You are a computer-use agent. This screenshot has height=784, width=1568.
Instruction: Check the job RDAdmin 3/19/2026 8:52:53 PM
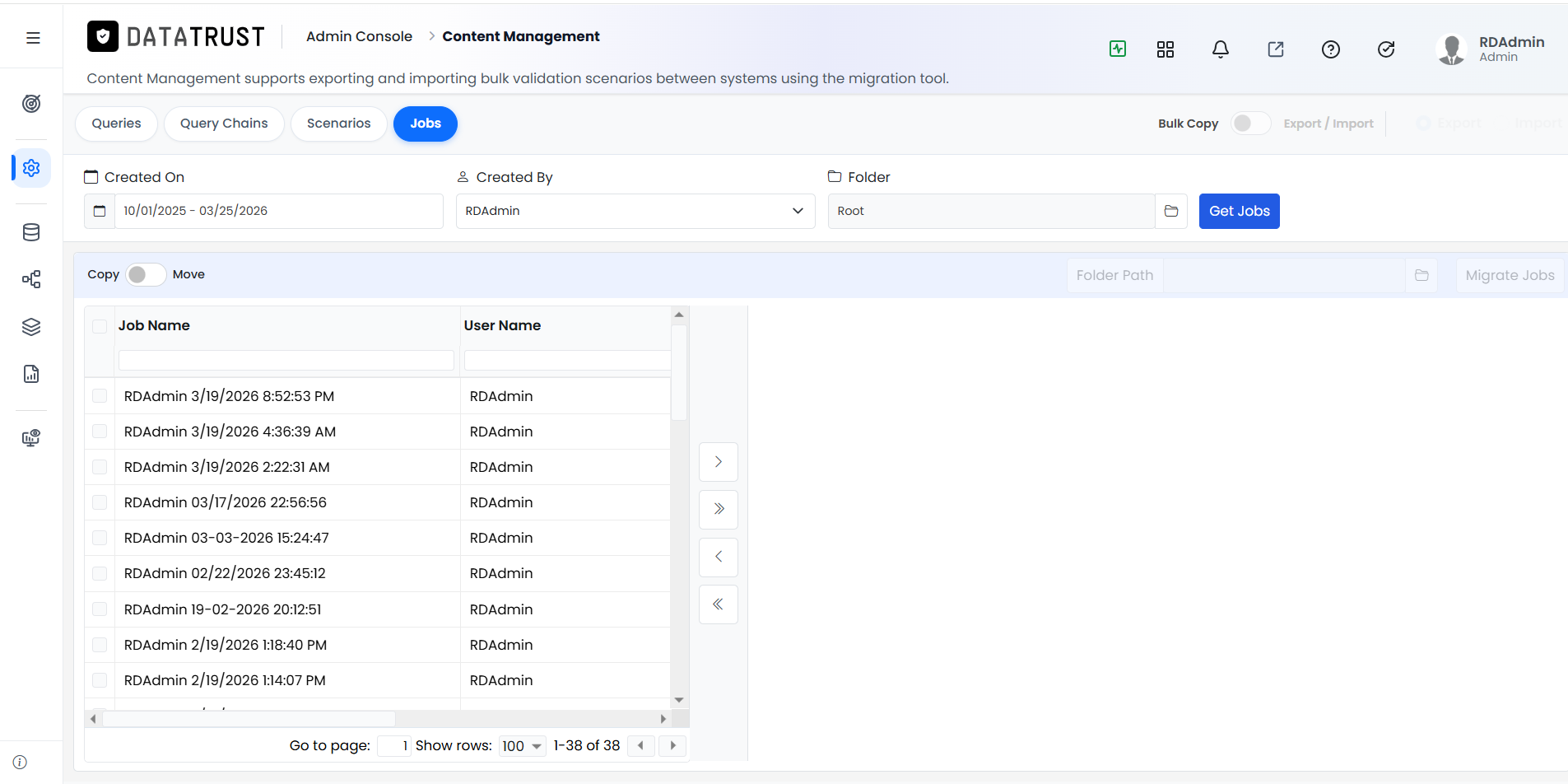tap(100, 396)
